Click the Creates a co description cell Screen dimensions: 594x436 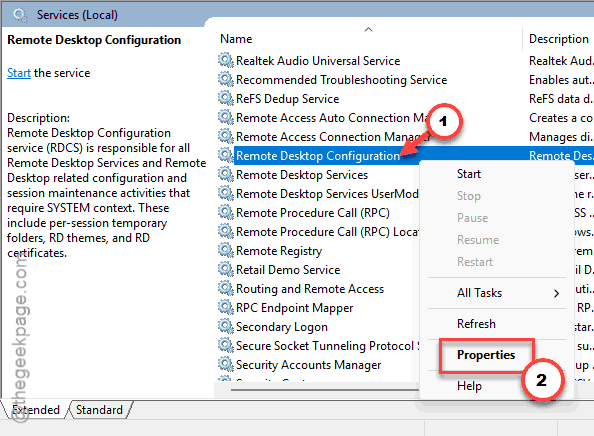pos(561,117)
